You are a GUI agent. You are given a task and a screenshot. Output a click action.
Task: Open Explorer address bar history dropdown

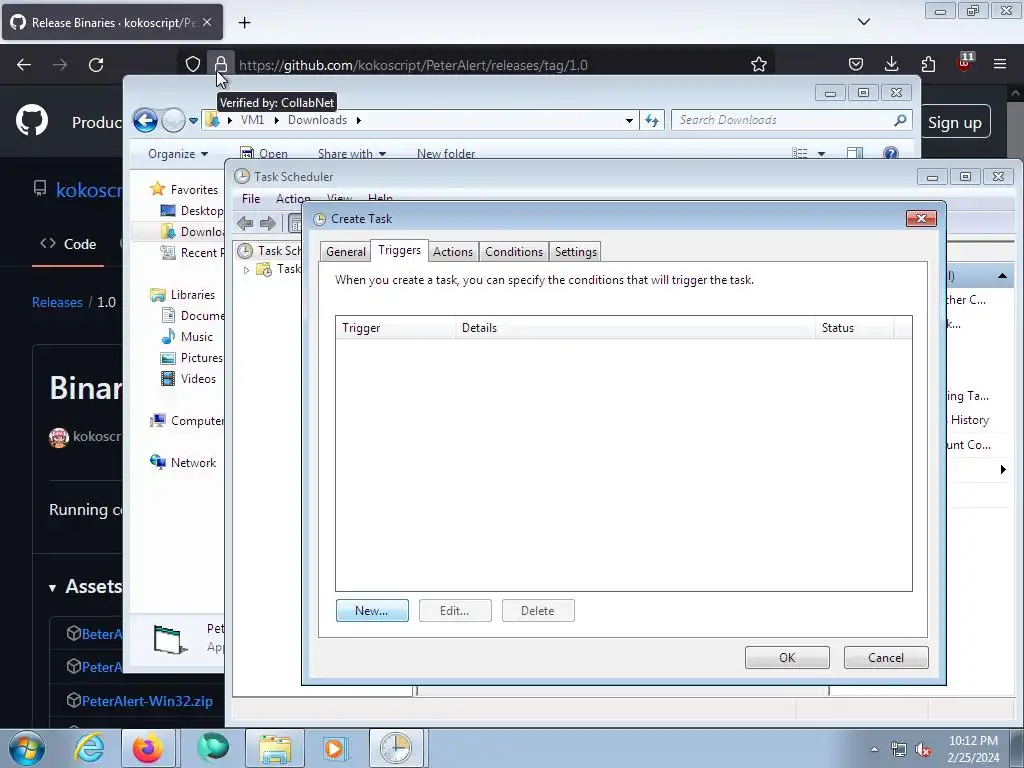[629, 120]
